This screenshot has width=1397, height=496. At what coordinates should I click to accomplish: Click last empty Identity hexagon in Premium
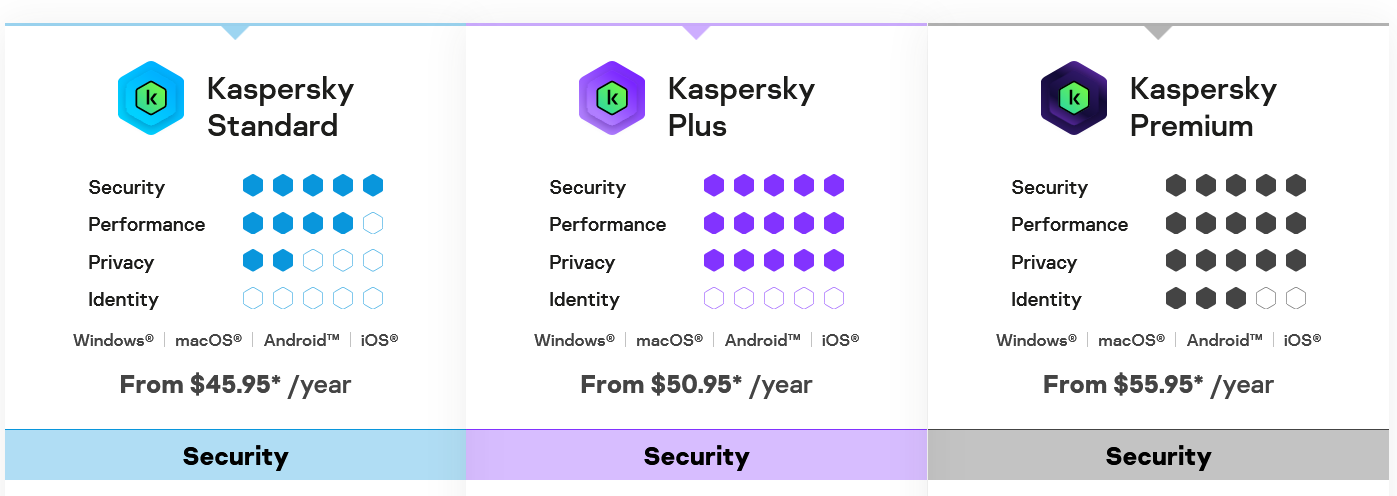pyautogui.click(x=1296, y=299)
